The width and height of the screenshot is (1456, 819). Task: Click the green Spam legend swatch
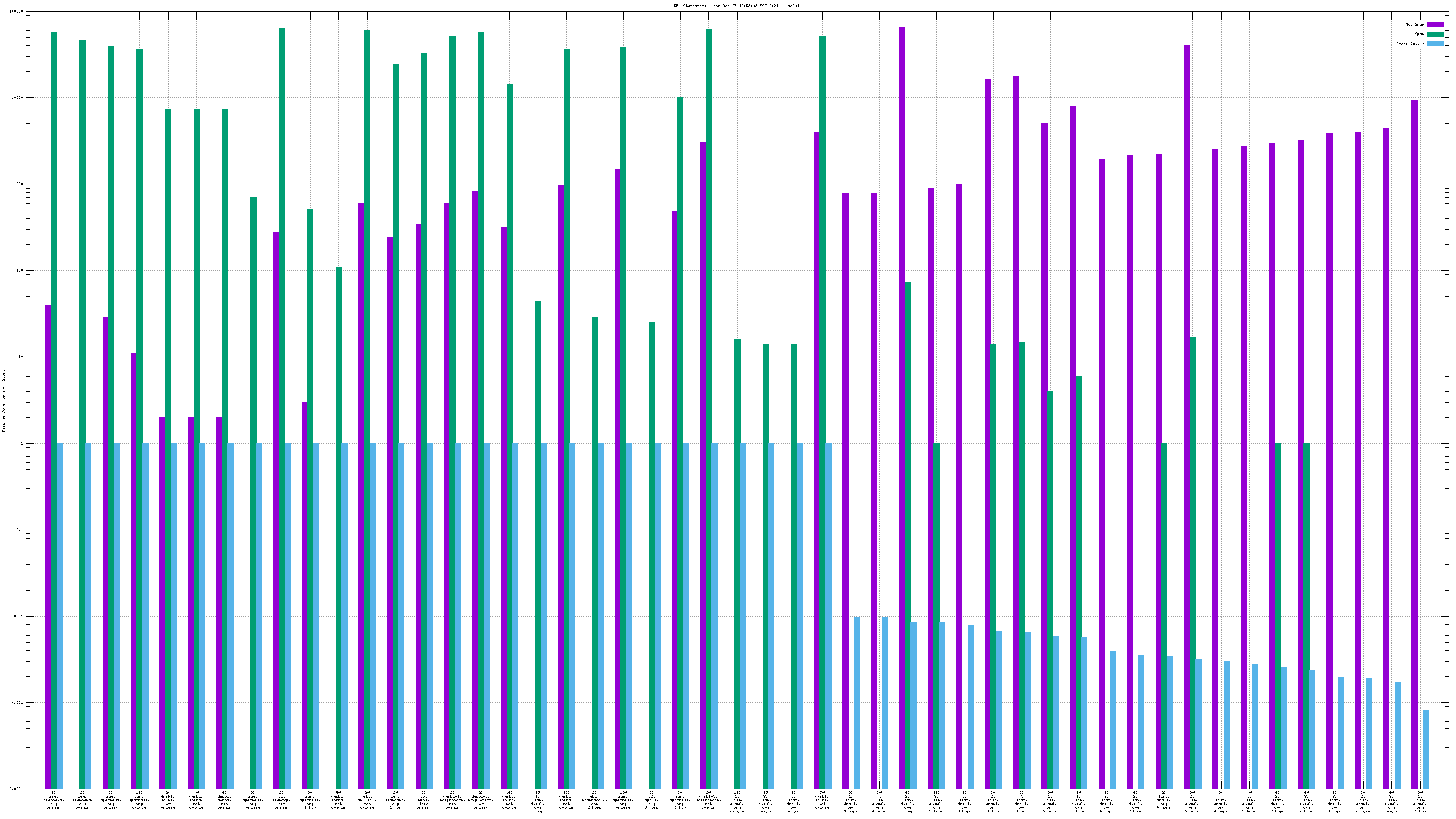pos(1435,34)
